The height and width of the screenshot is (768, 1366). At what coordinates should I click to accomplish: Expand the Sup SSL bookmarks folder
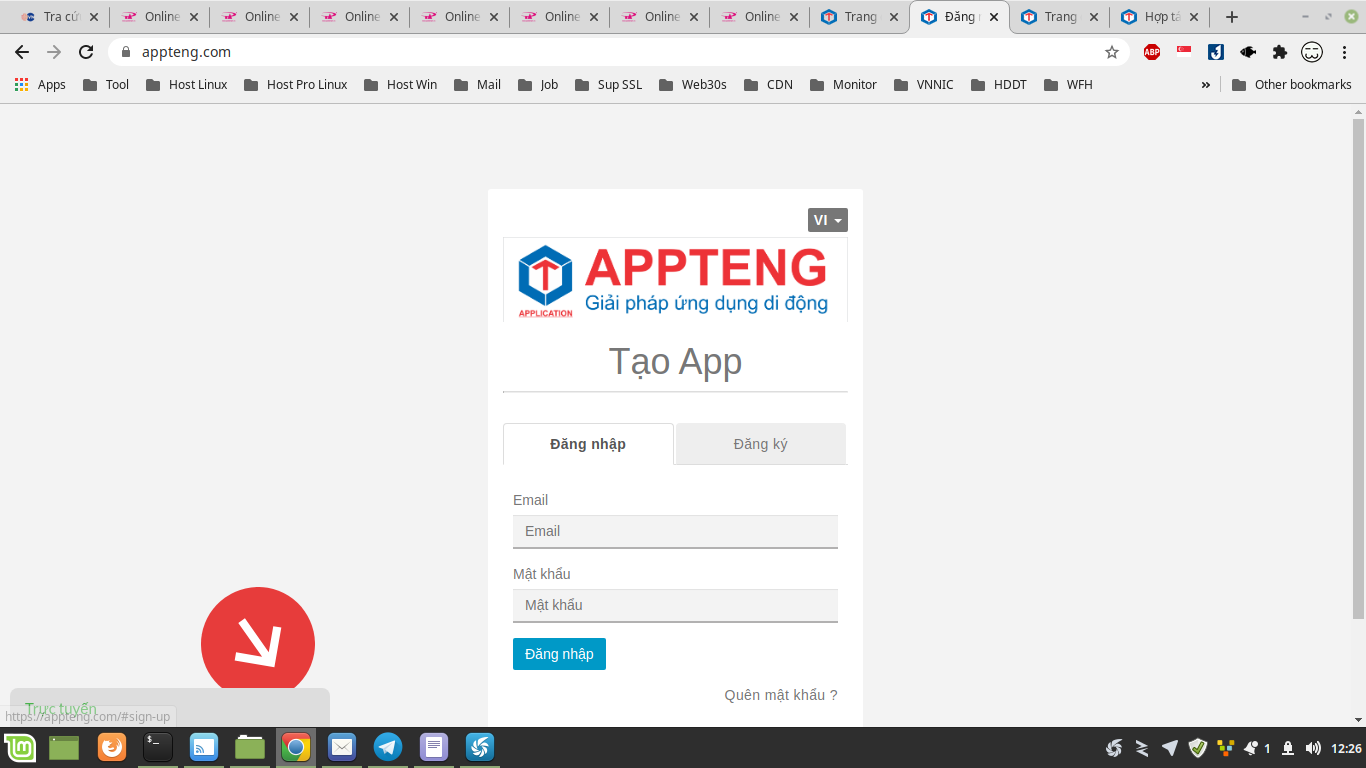tap(609, 85)
